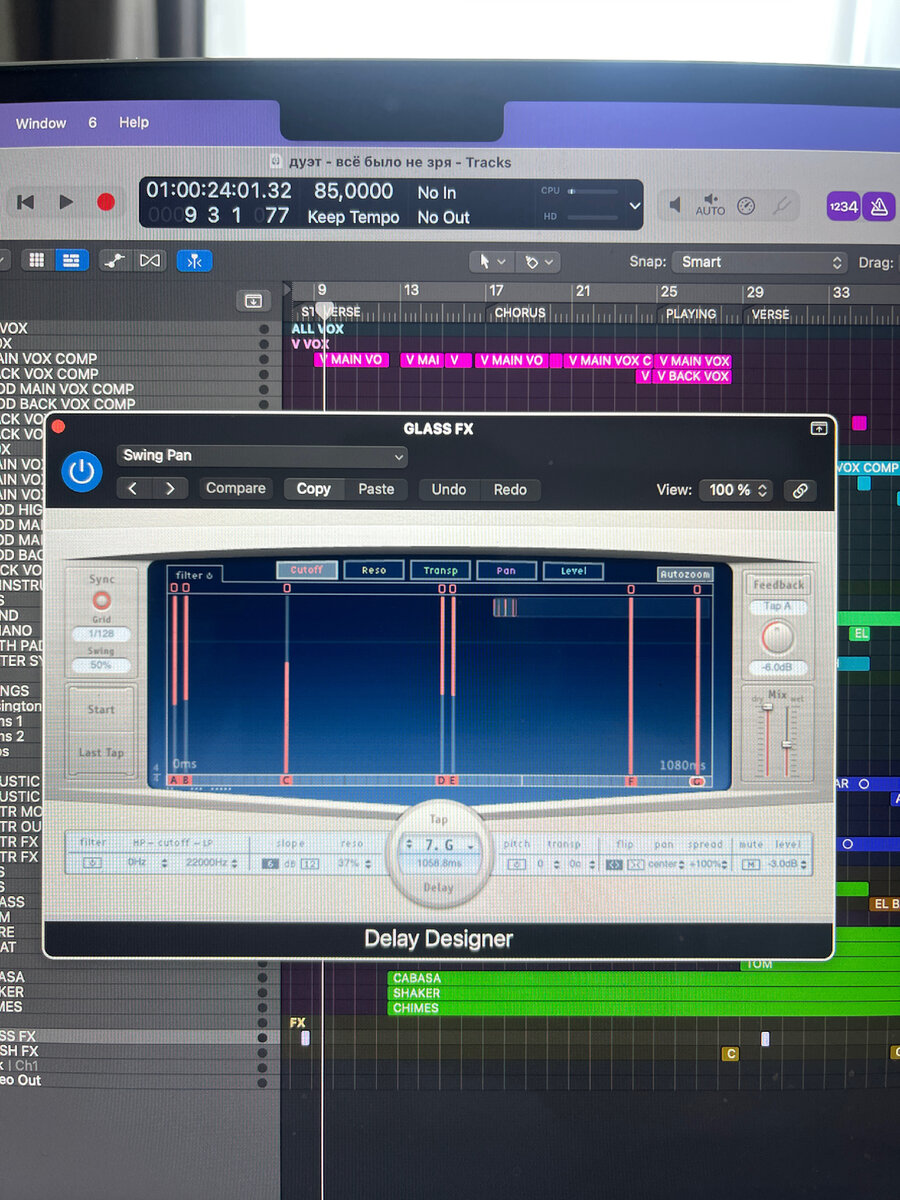
Task: Click the Paste button in plugin header
Action: click(376, 489)
